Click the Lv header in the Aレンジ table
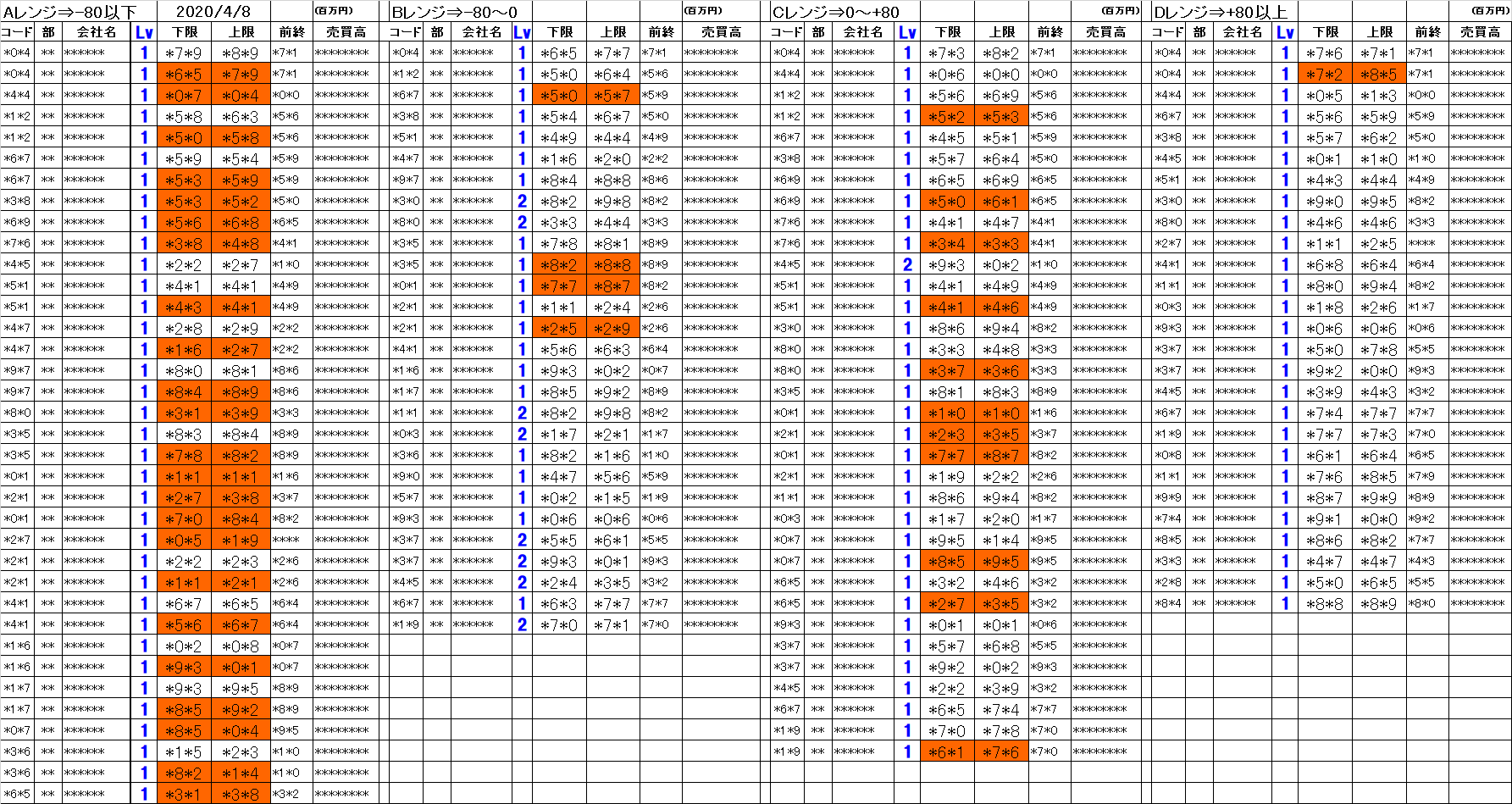 tap(144, 32)
